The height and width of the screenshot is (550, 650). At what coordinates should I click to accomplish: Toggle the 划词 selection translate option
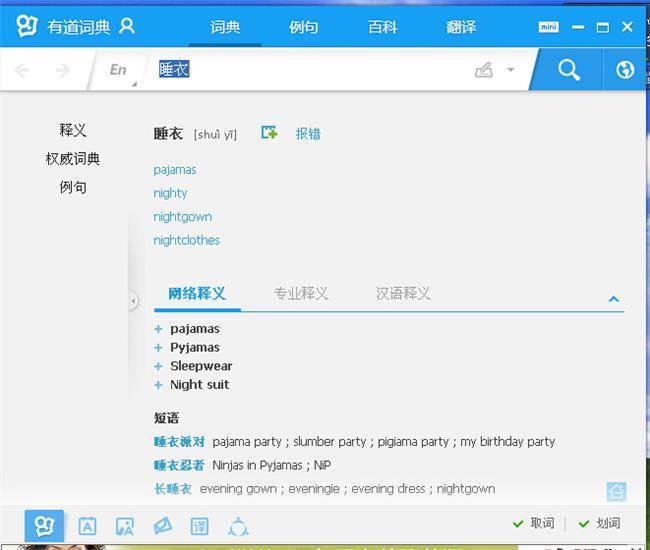coord(599,523)
